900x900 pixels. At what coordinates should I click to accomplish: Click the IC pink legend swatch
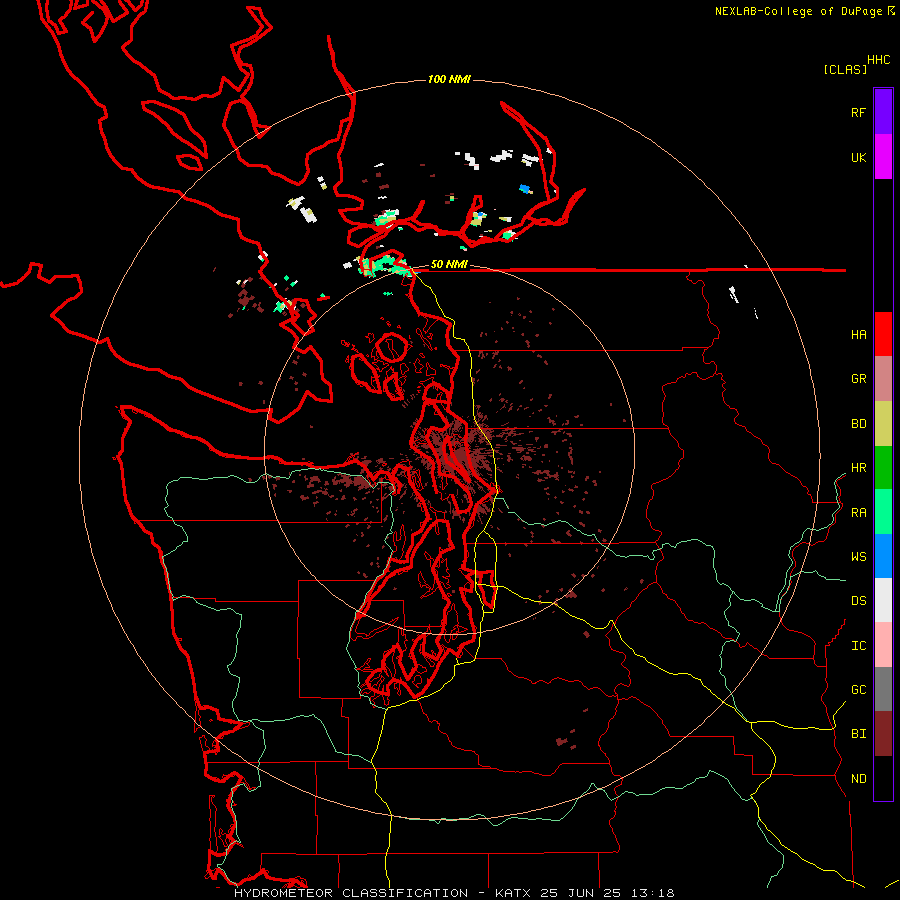tap(883, 645)
